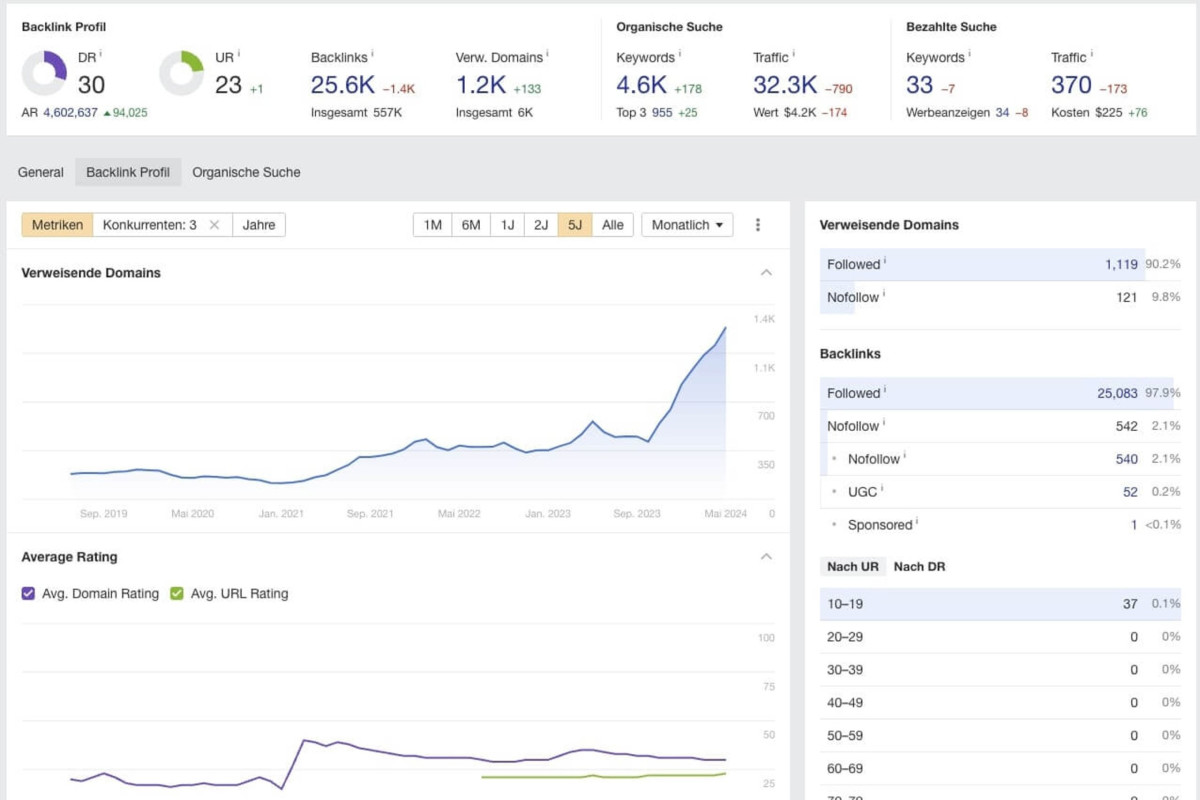Switch the distribution table to Nach DR
The height and width of the screenshot is (800, 1200).
coord(919,566)
